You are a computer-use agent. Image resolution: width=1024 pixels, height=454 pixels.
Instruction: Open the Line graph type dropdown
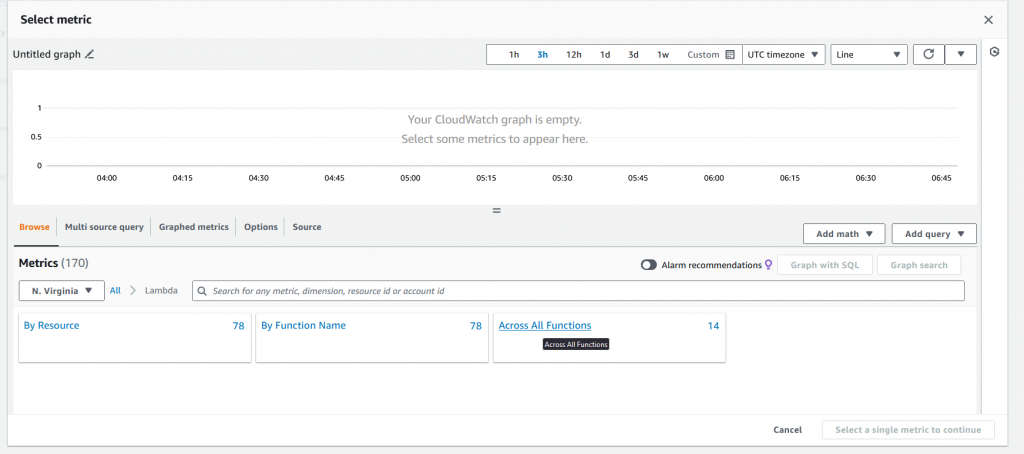869,54
